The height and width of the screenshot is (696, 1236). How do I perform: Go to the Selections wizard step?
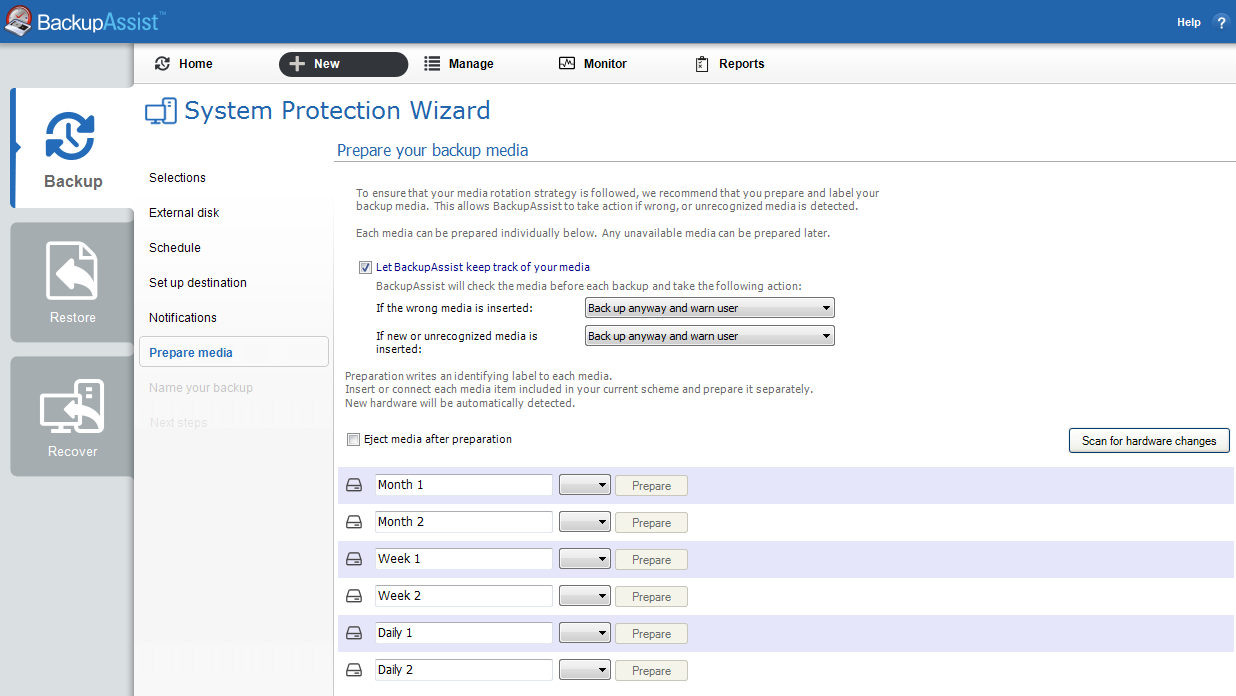point(177,178)
